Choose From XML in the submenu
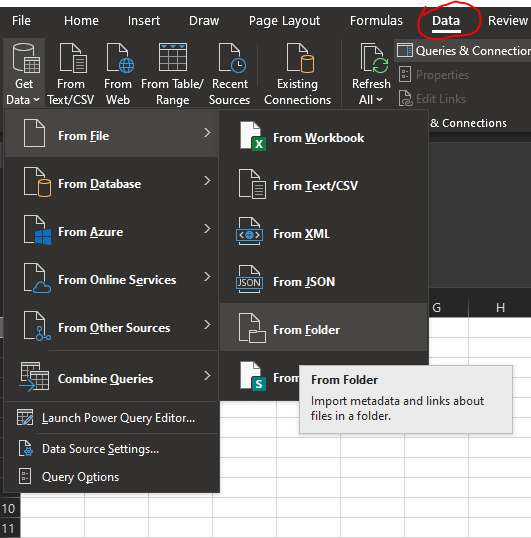 (324, 234)
